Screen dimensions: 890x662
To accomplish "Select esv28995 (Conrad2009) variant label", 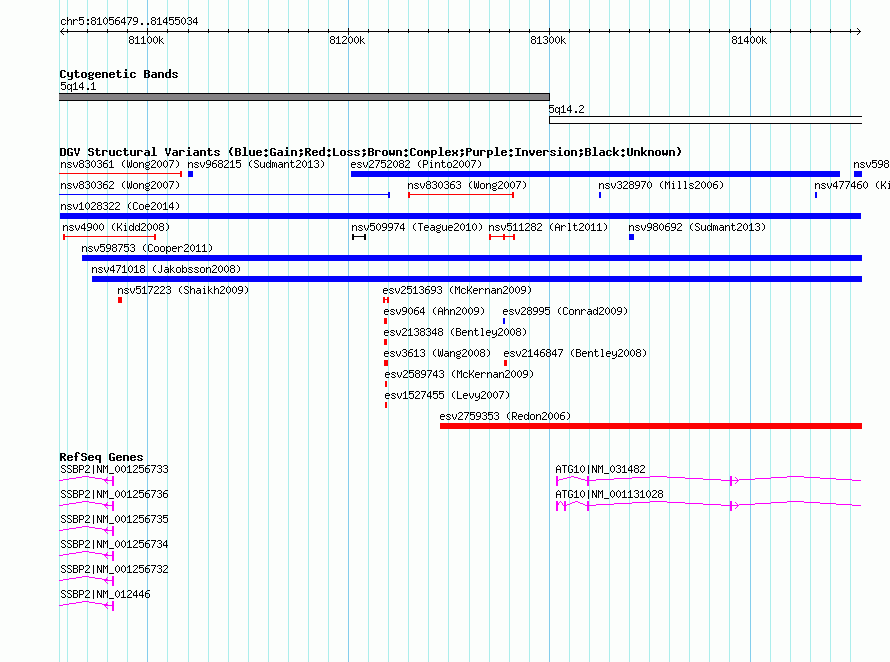I will coord(565,311).
